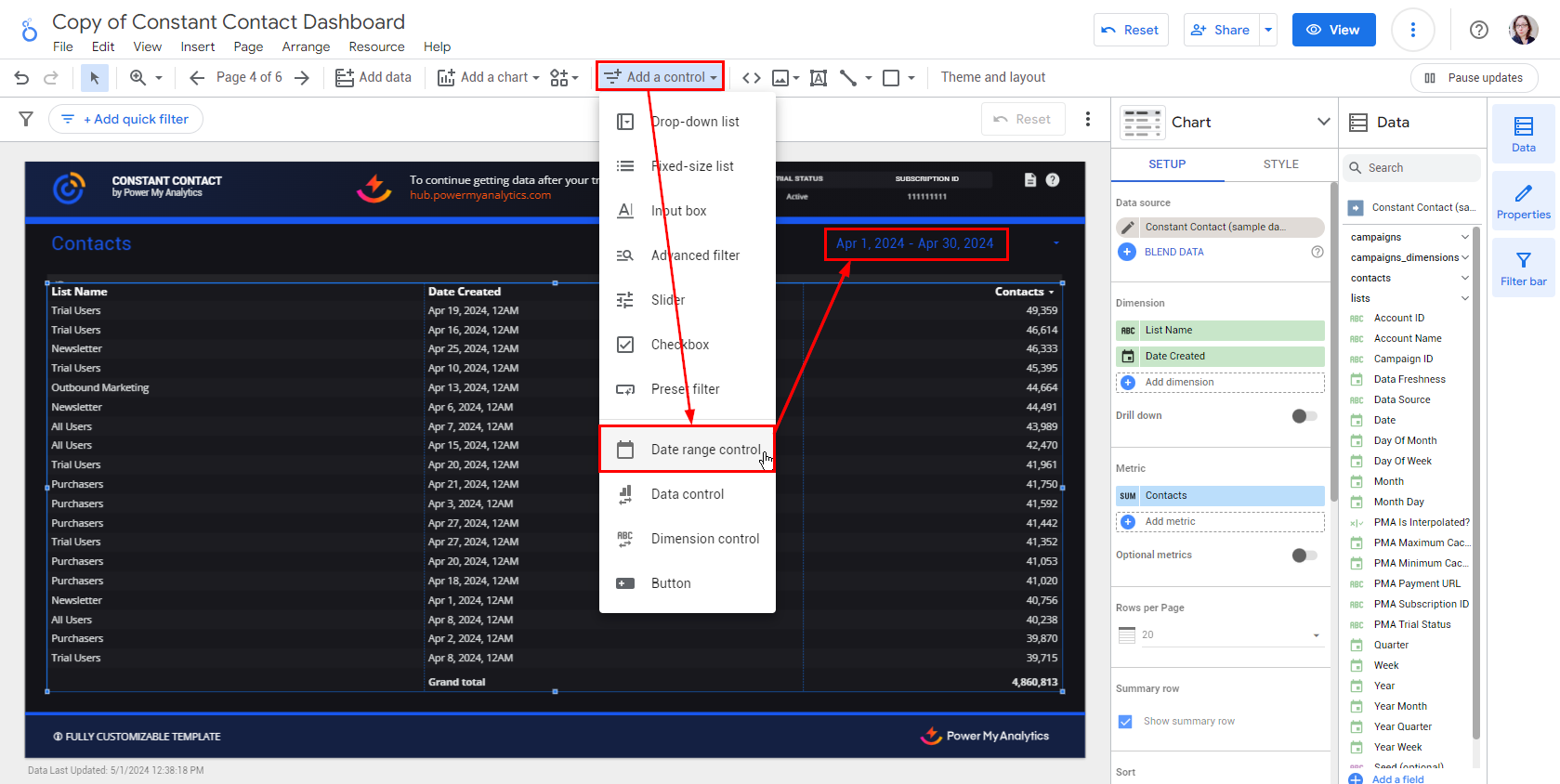The height and width of the screenshot is (784, 1560).
Task: Open the Properties side panel
Action: (x=1523, y=202)
